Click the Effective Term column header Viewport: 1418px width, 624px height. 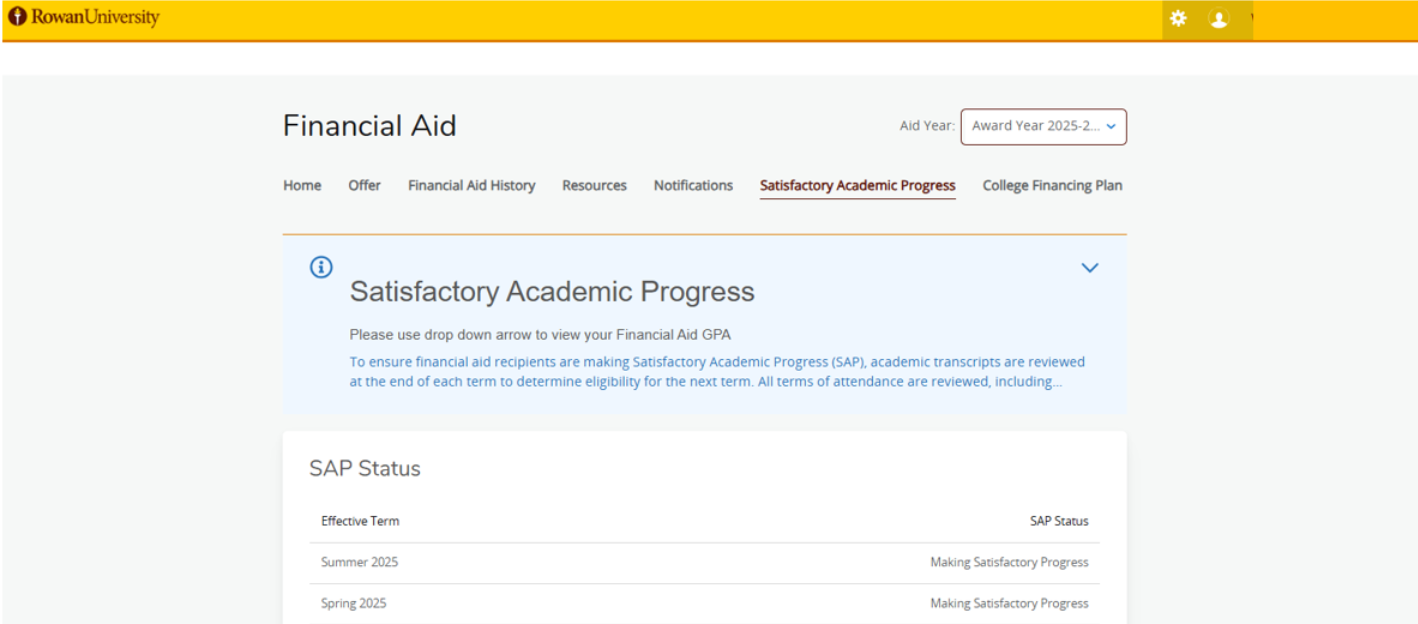tap(360, 521)
